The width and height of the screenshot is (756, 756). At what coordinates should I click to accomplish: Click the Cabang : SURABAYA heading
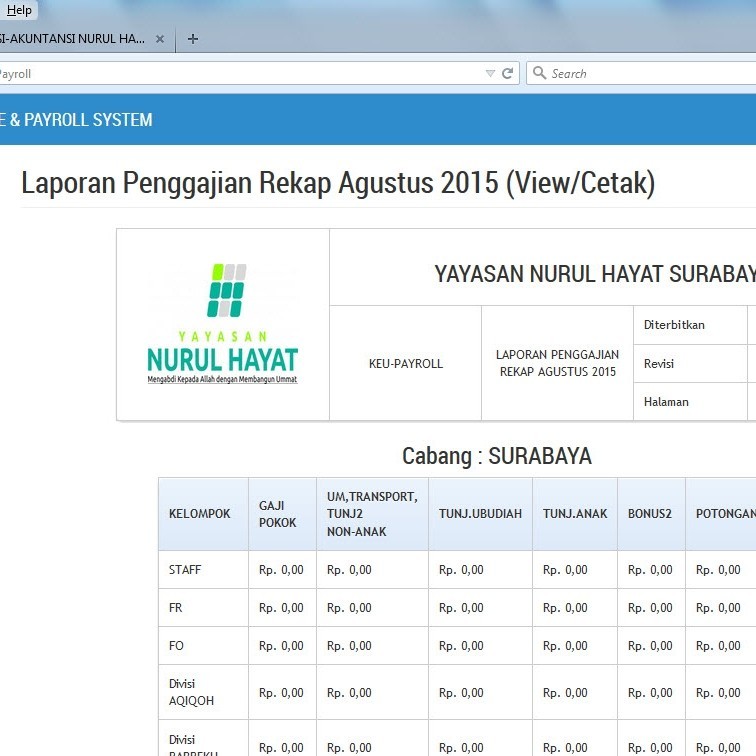pos(497,456)
